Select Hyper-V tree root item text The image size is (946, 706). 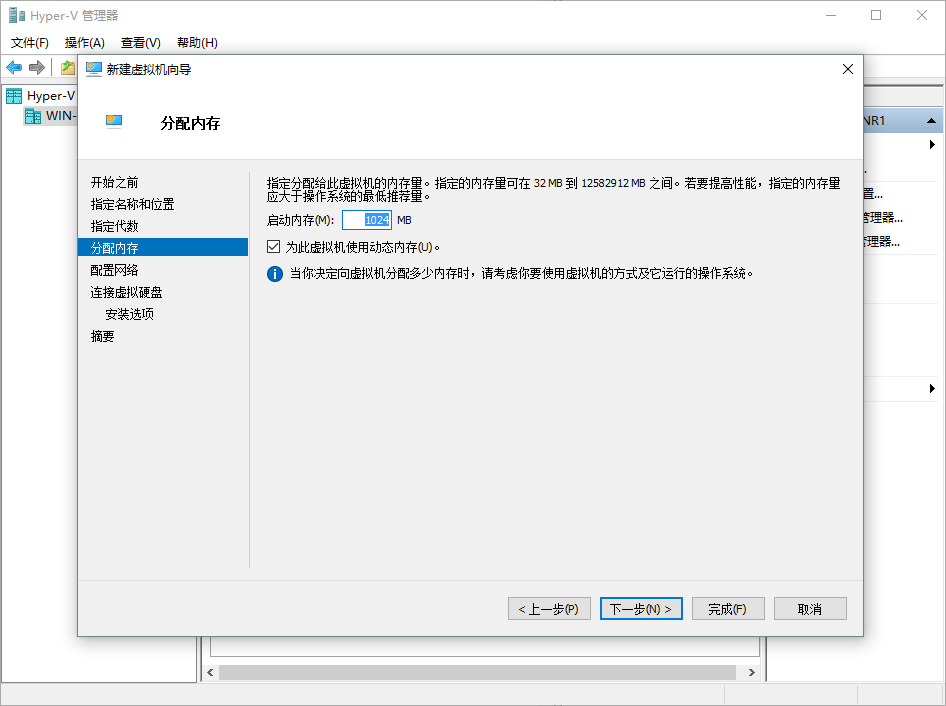pos(51,96)
